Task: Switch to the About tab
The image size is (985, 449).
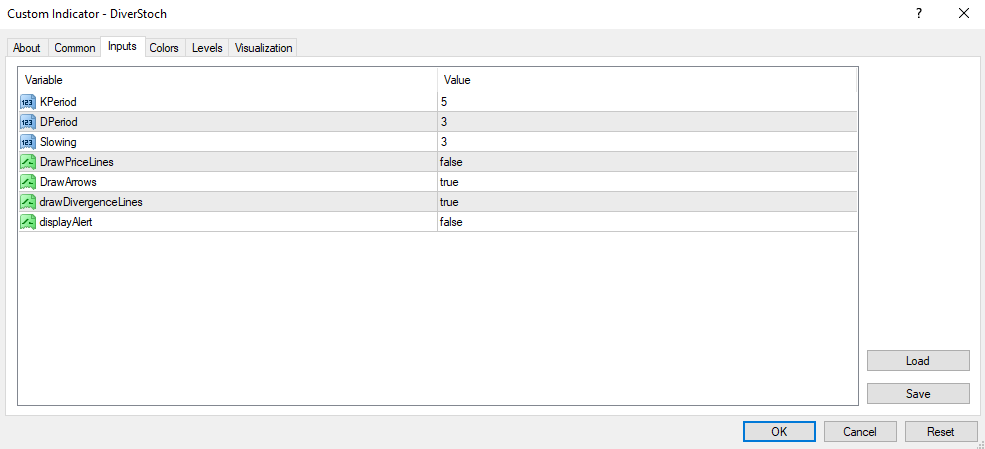Action: pos(27,48)
